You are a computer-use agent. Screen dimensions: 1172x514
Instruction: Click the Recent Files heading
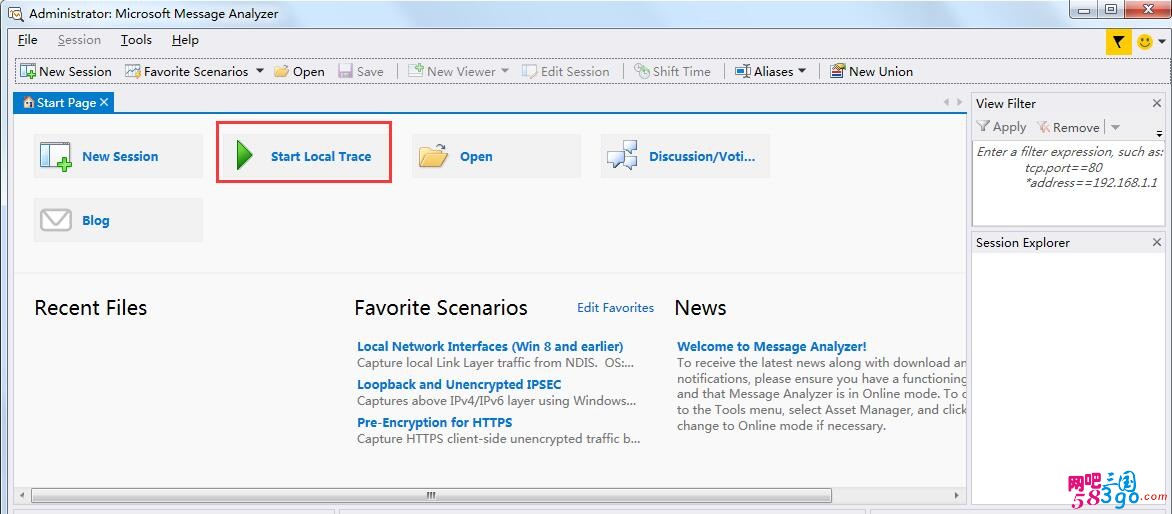coord(90,308)
